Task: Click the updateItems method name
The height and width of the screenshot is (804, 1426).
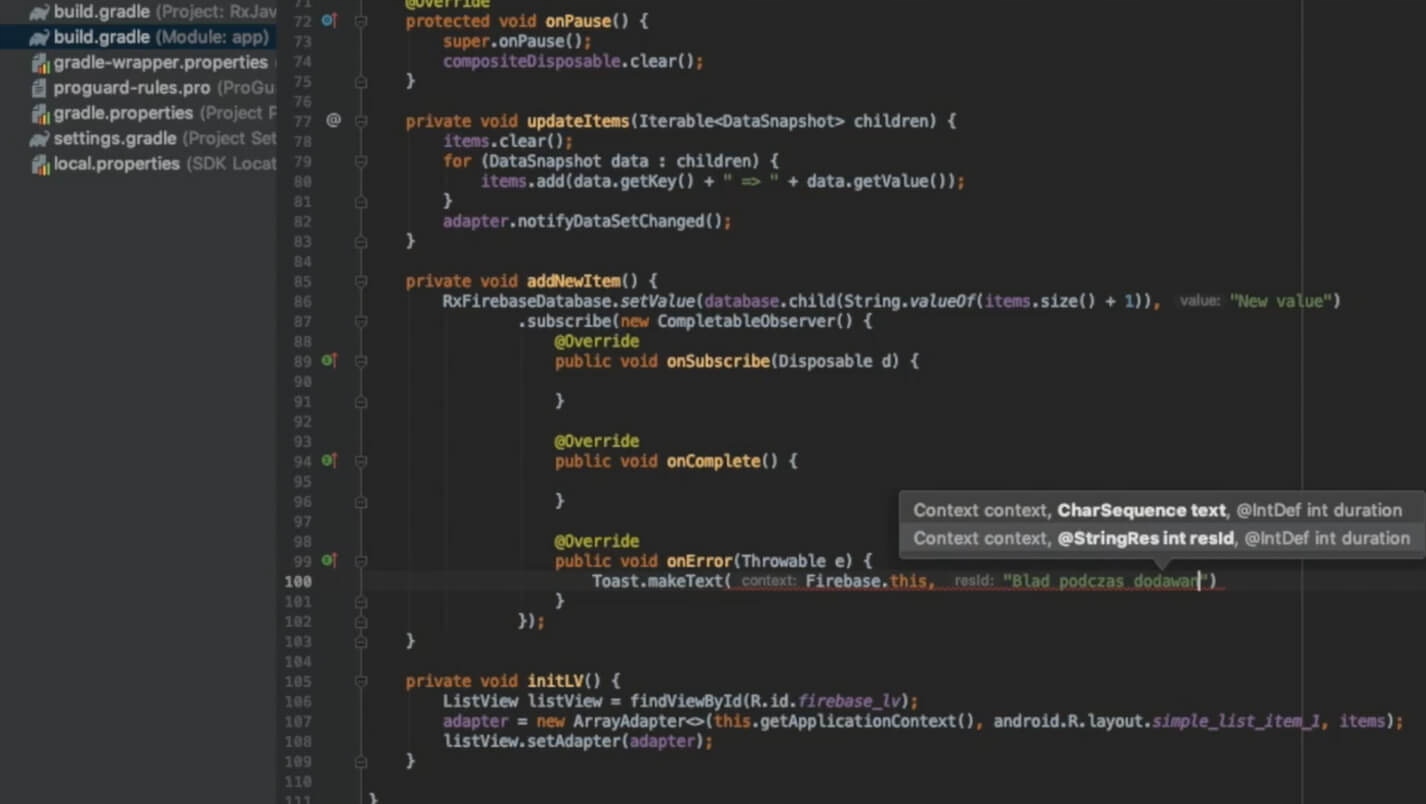Action: (578, 121)
